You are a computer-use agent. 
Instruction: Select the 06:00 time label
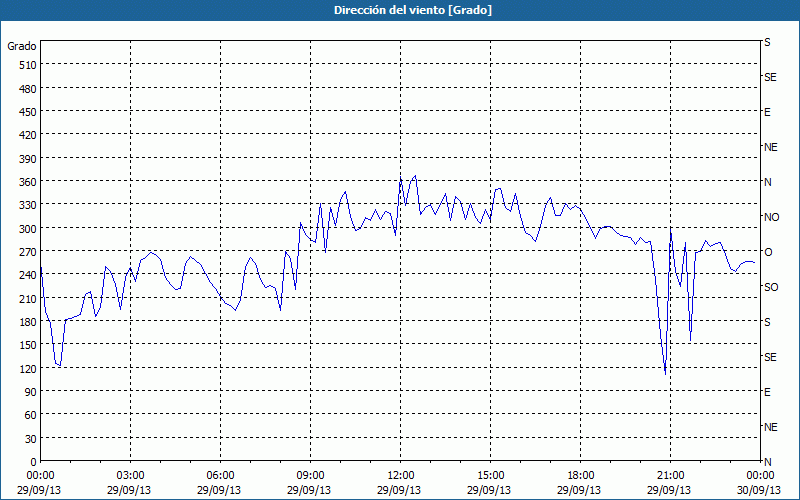(x=220, y=476)
